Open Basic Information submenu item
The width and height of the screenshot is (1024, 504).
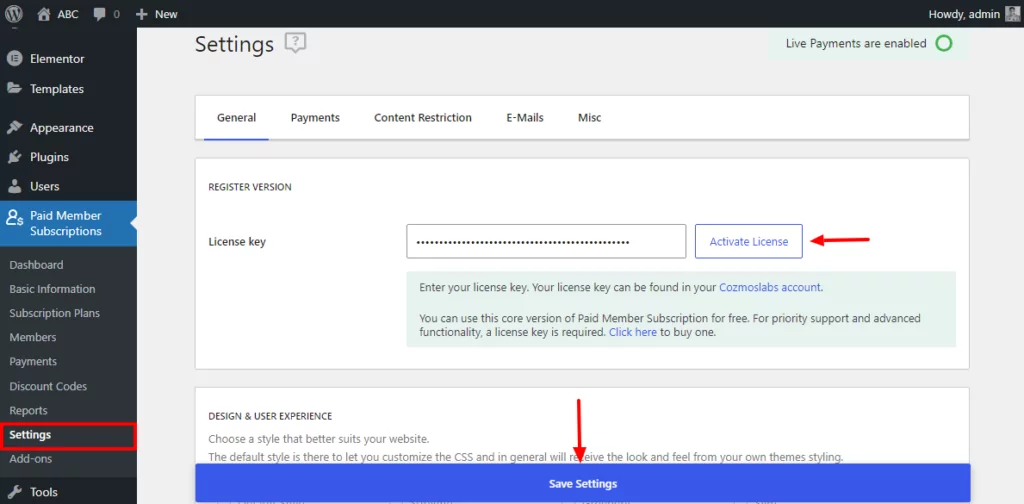(52, 289)
